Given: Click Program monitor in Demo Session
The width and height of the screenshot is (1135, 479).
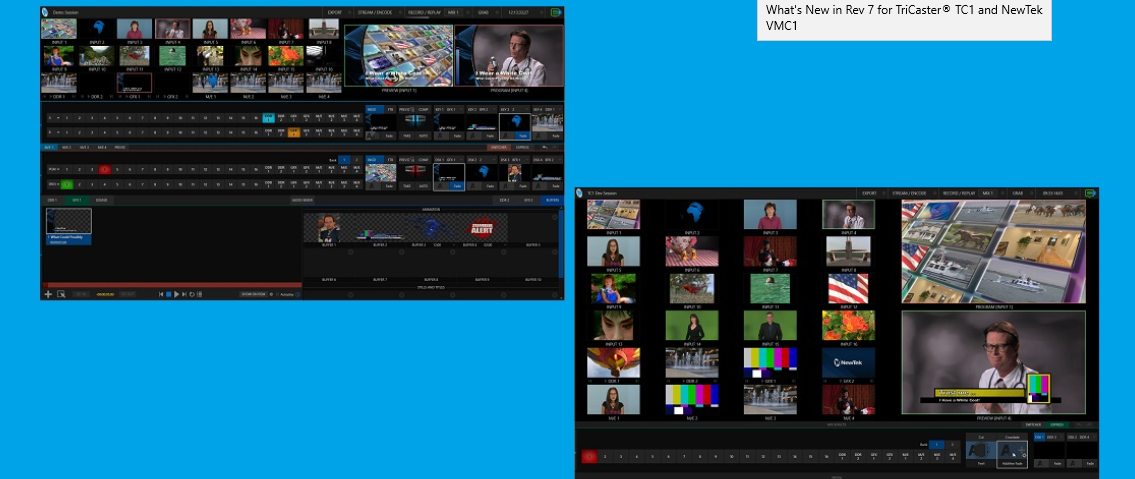Looking at the screenshot, I should point(509,56).
